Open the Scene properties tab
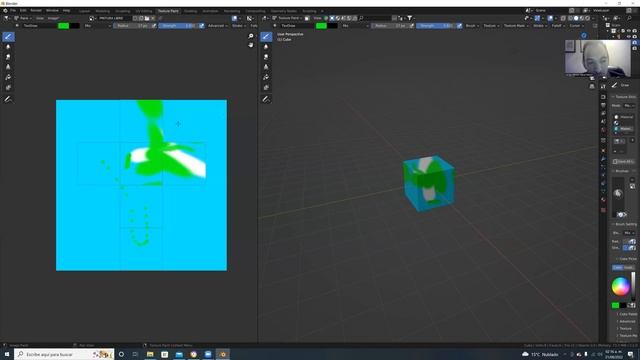Viewport: 640px width, 360px height. (603, 121)
